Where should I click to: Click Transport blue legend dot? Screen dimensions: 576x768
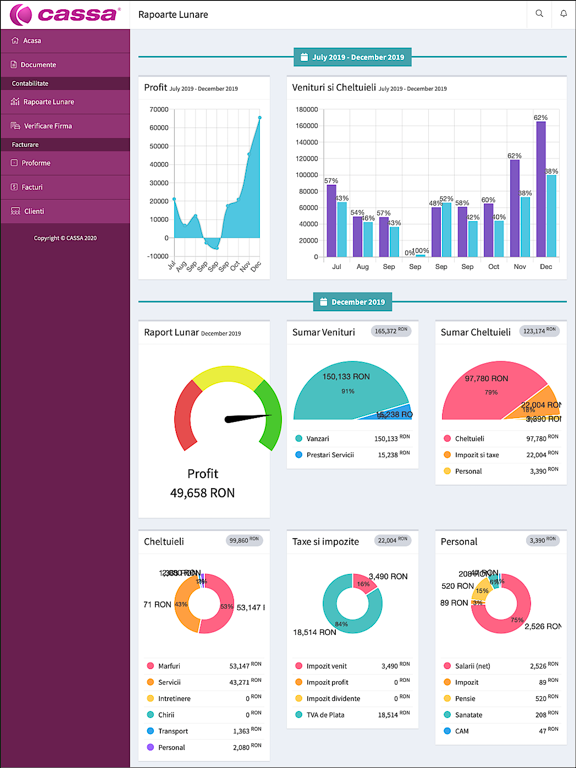pos(150,731)
